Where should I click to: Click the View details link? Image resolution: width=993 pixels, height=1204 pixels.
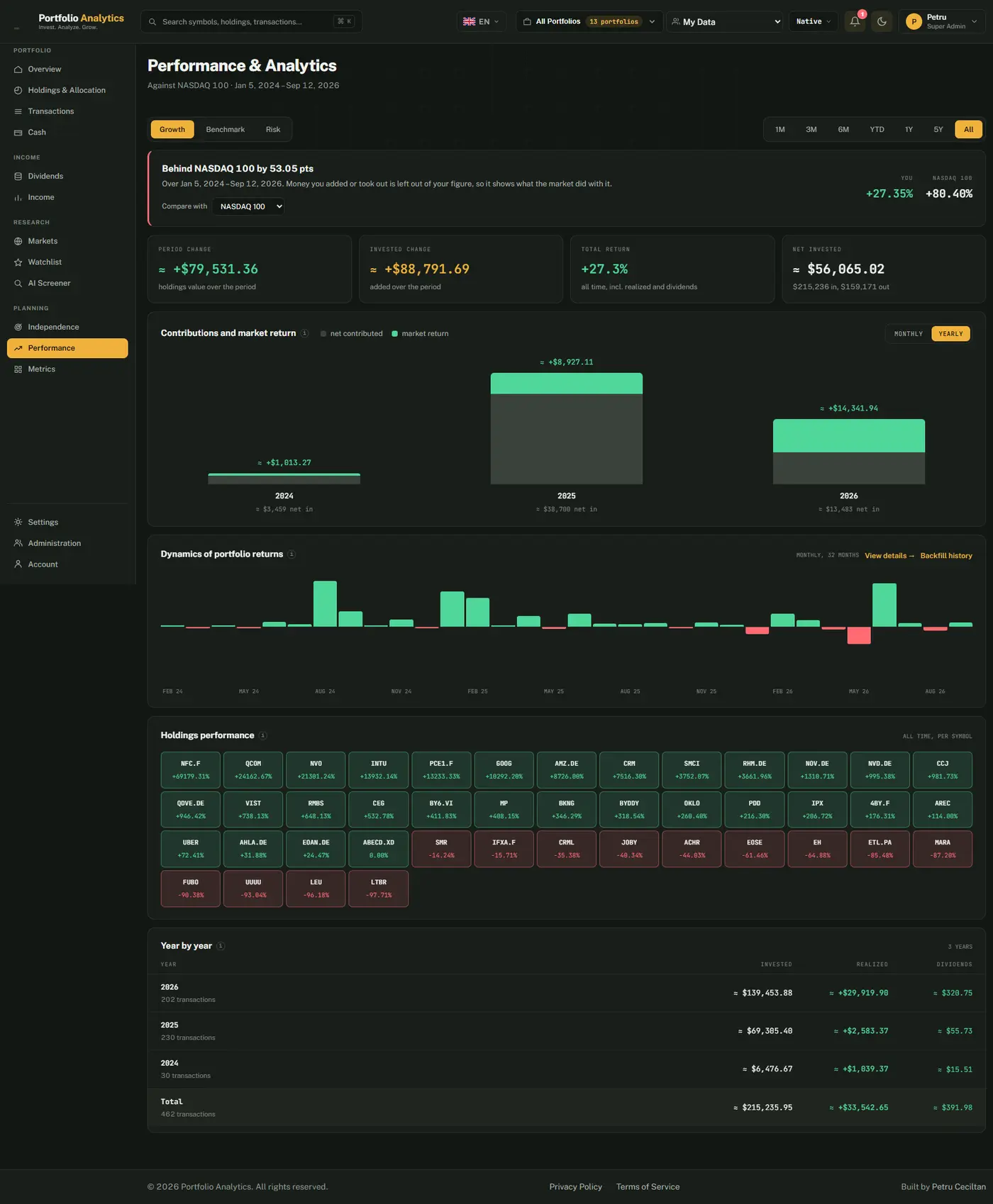(x=889, y=556)
